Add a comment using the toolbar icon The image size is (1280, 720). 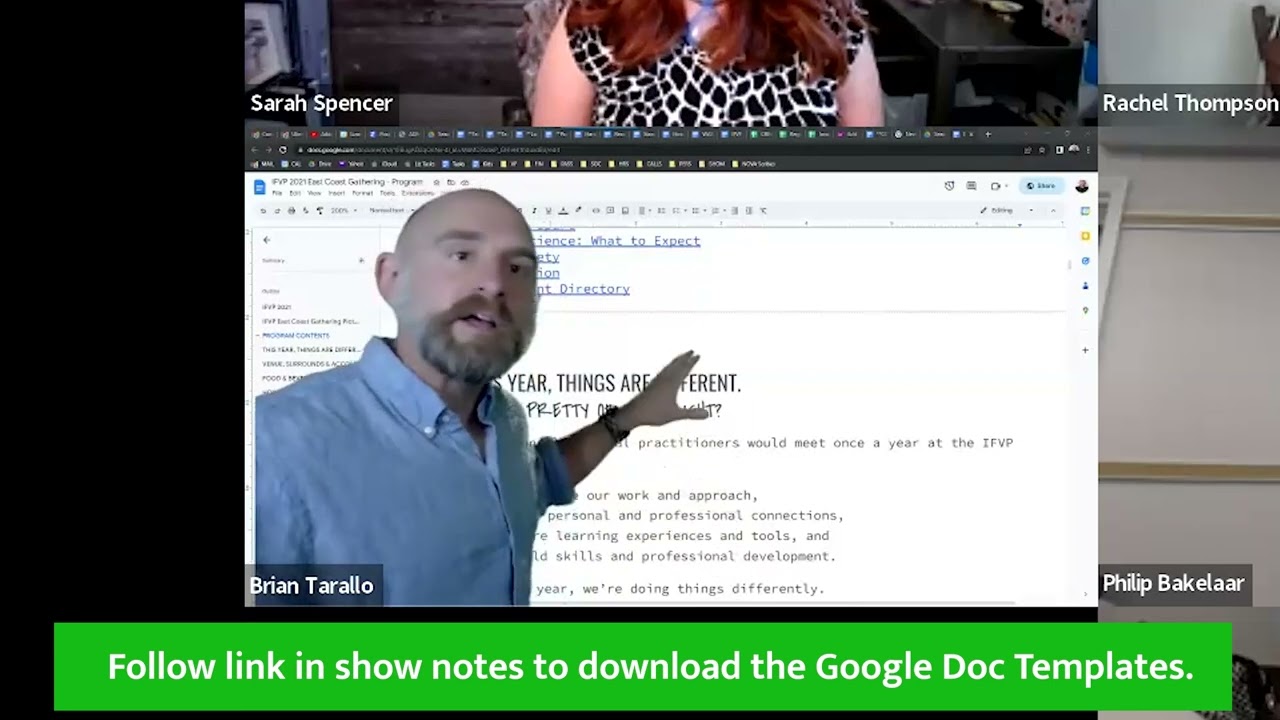click(x=611, y=210)
